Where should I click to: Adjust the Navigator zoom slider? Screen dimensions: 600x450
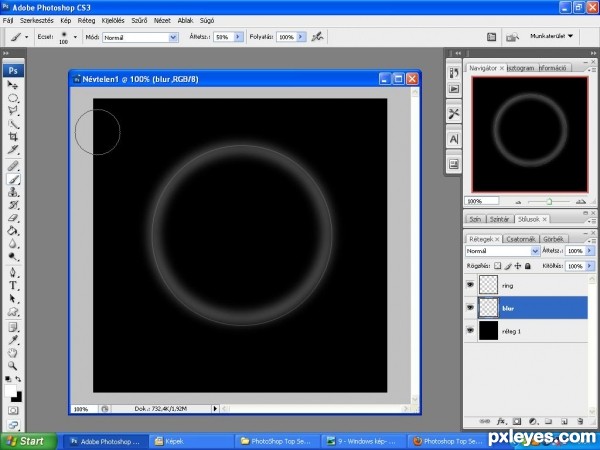coord(549,201)
